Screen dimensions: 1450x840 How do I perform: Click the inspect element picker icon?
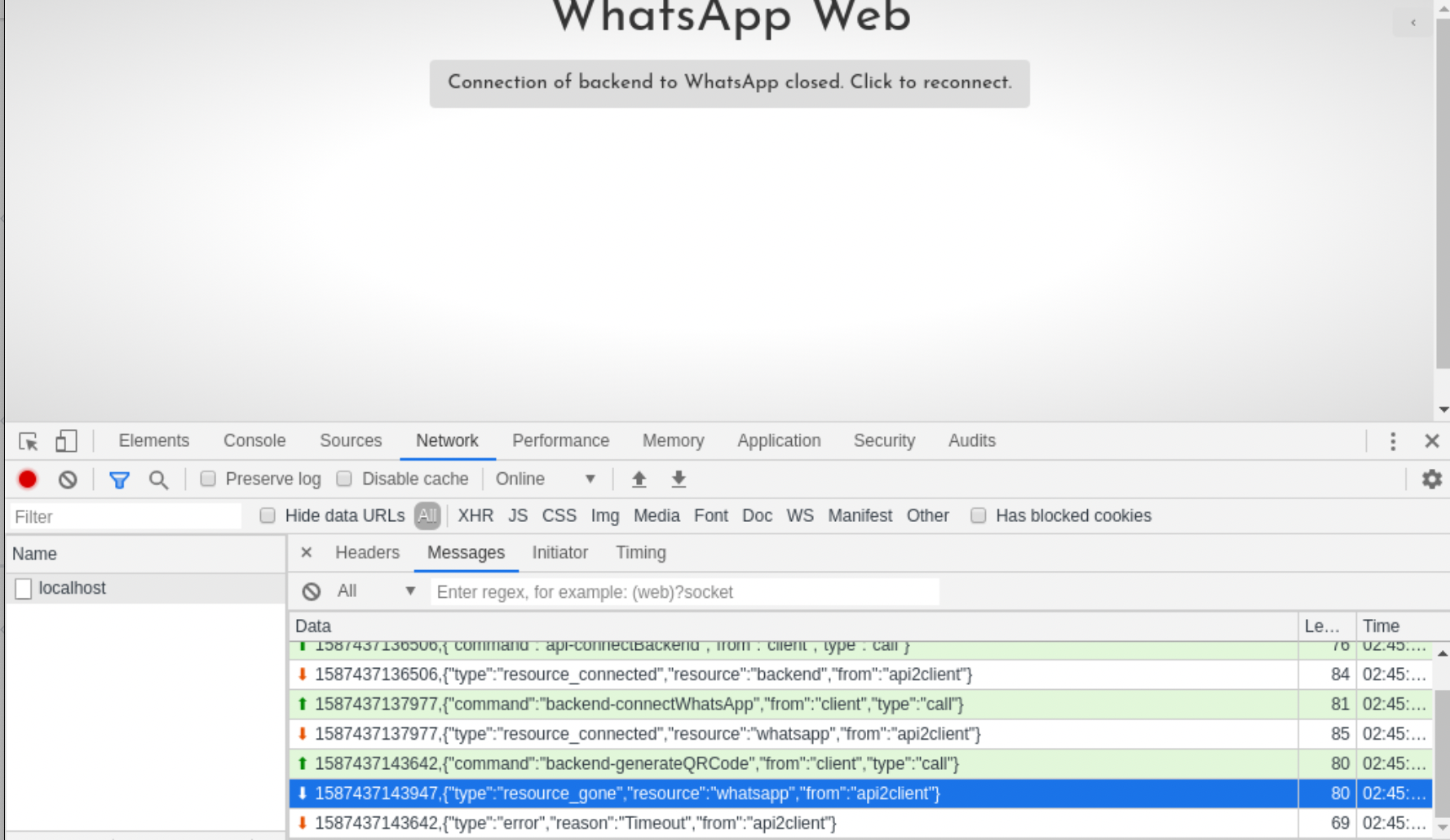click(x=29, y=441)
